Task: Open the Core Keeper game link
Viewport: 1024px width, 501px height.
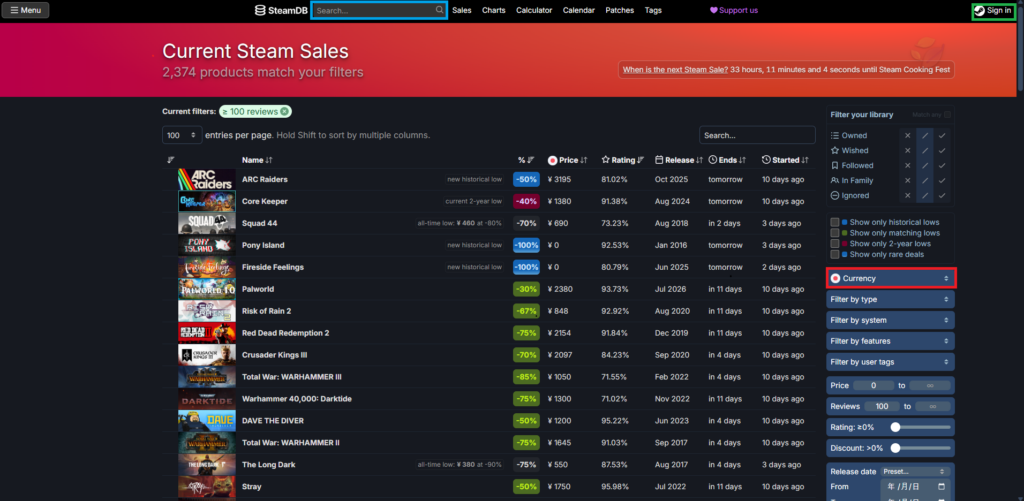Action: click(264, 201)
